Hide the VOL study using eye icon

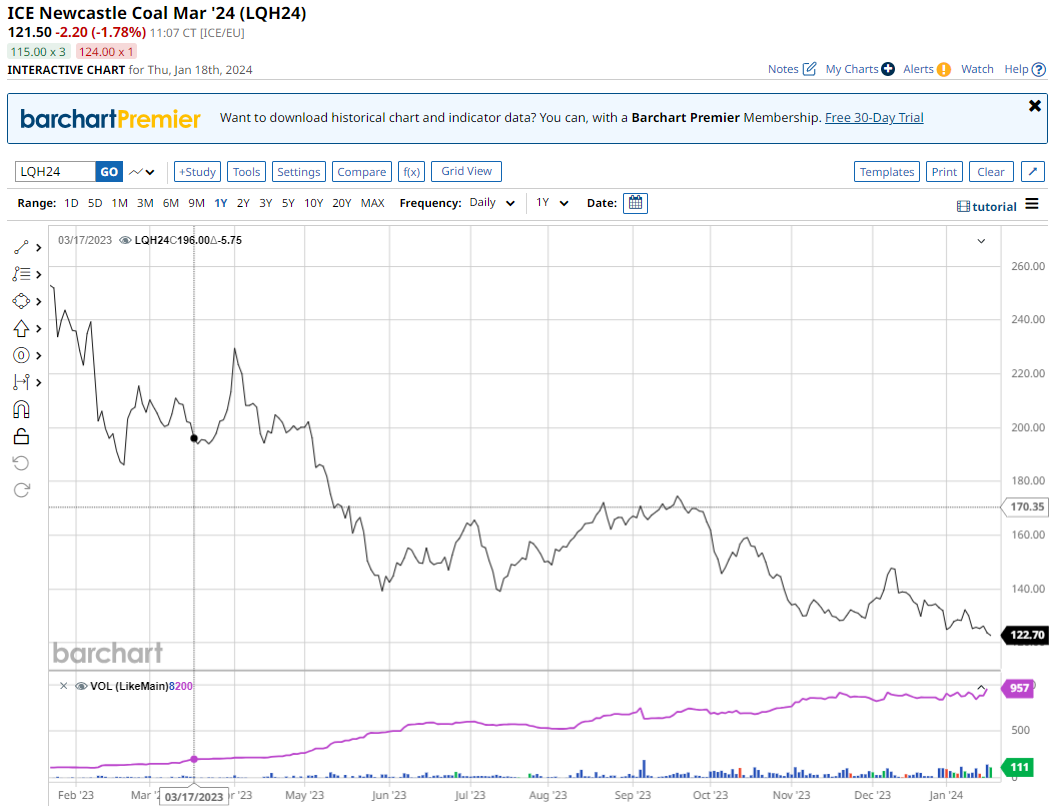81,686
